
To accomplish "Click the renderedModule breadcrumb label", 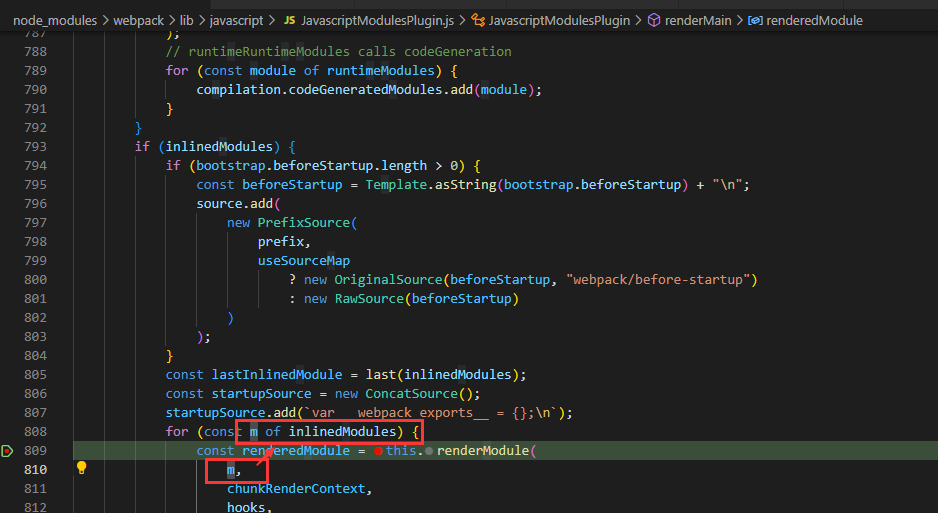I will coord(814,20).
